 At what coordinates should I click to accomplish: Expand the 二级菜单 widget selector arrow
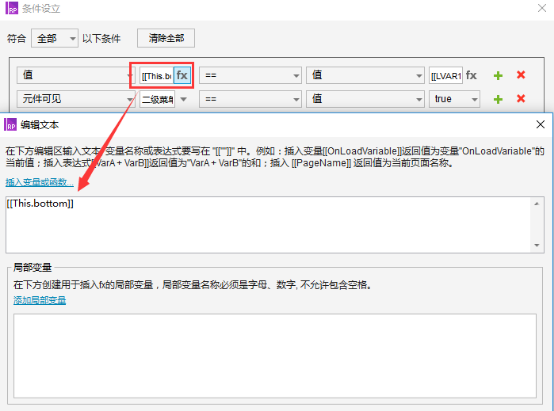183,99
